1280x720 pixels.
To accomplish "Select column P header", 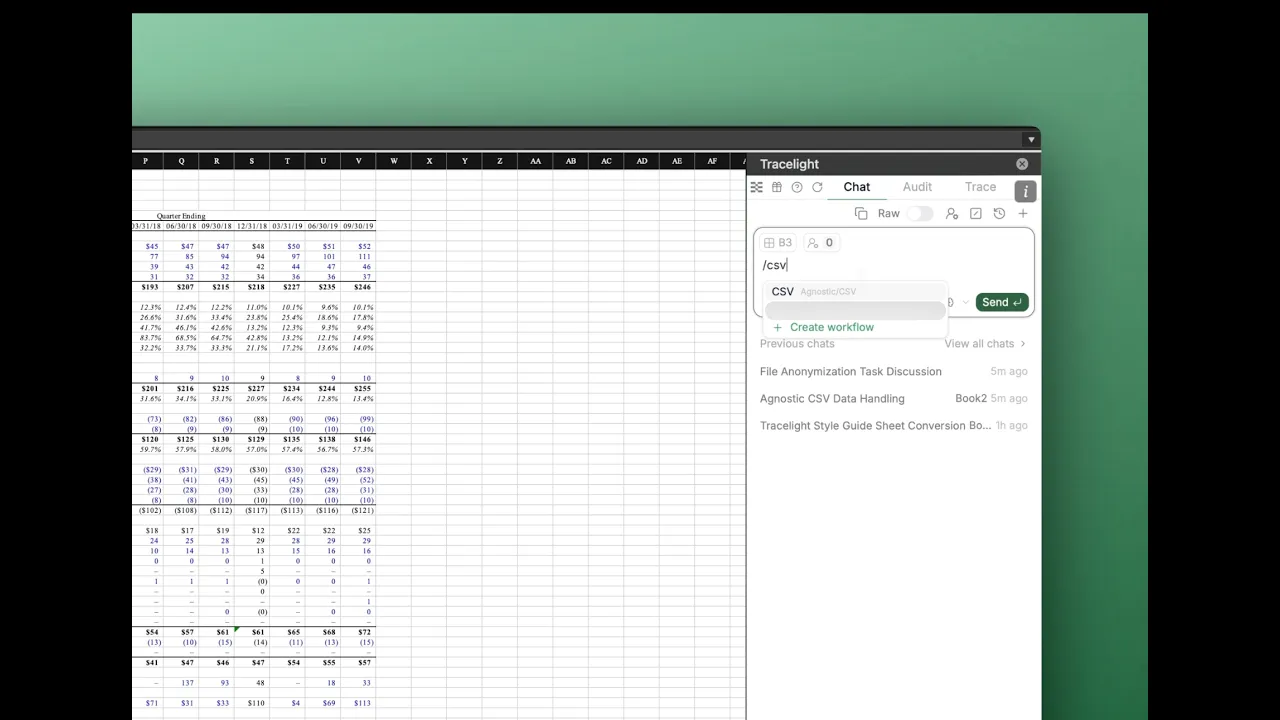I will pyautogui.click(x=146, y=161).
